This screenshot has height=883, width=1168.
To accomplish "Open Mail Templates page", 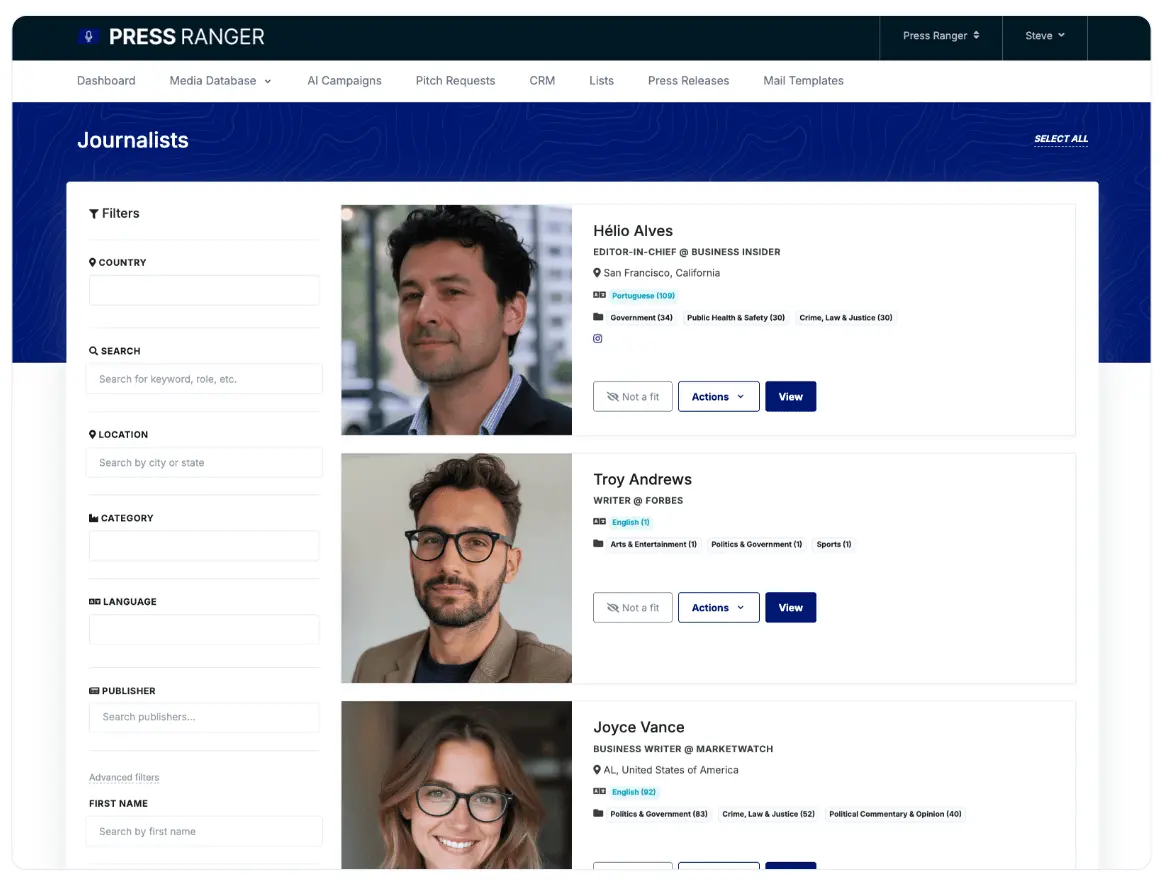I will click(x=803, y=80).
